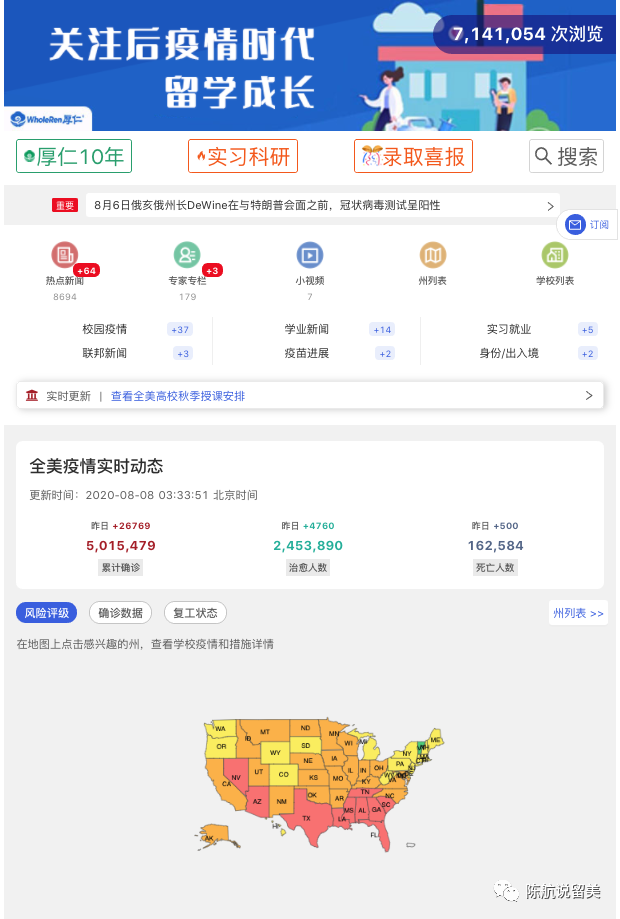620x919 pixels.
Task: Open the 热点新闻 hot news icon
Action: [x=65, y=255]
